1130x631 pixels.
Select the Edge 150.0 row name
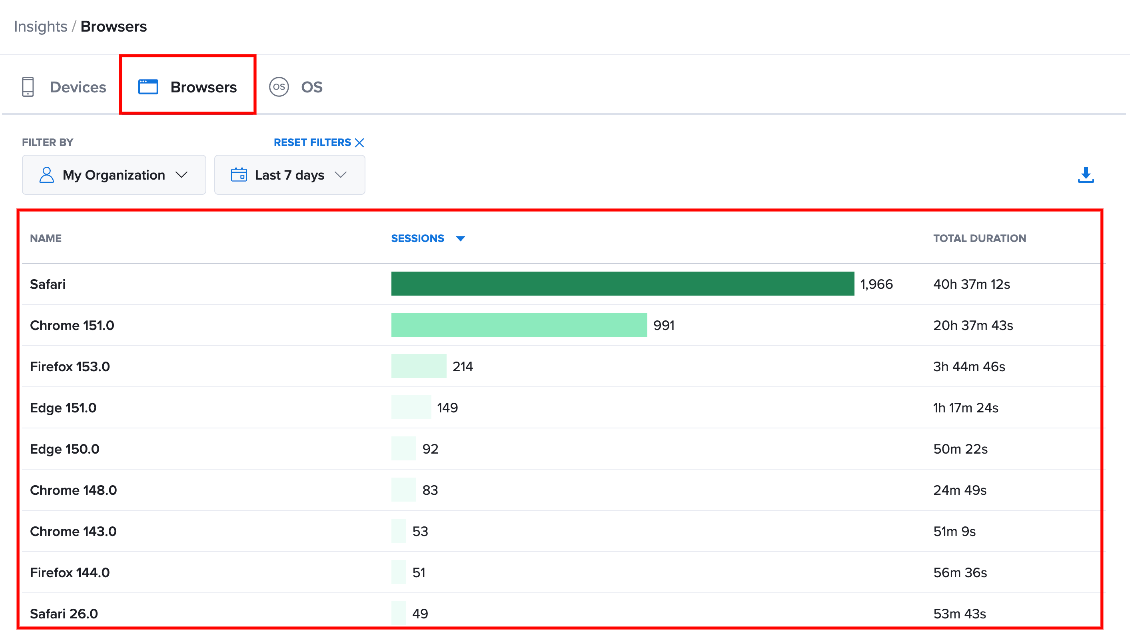tap(65, 449)
